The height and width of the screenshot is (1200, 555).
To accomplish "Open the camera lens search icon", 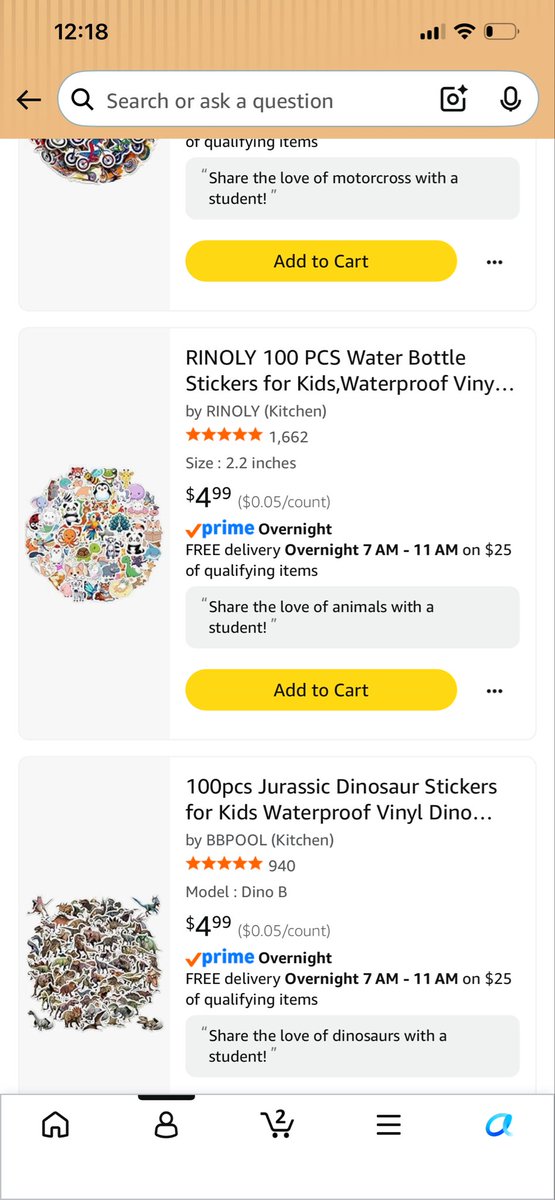I will click(454, 100).
